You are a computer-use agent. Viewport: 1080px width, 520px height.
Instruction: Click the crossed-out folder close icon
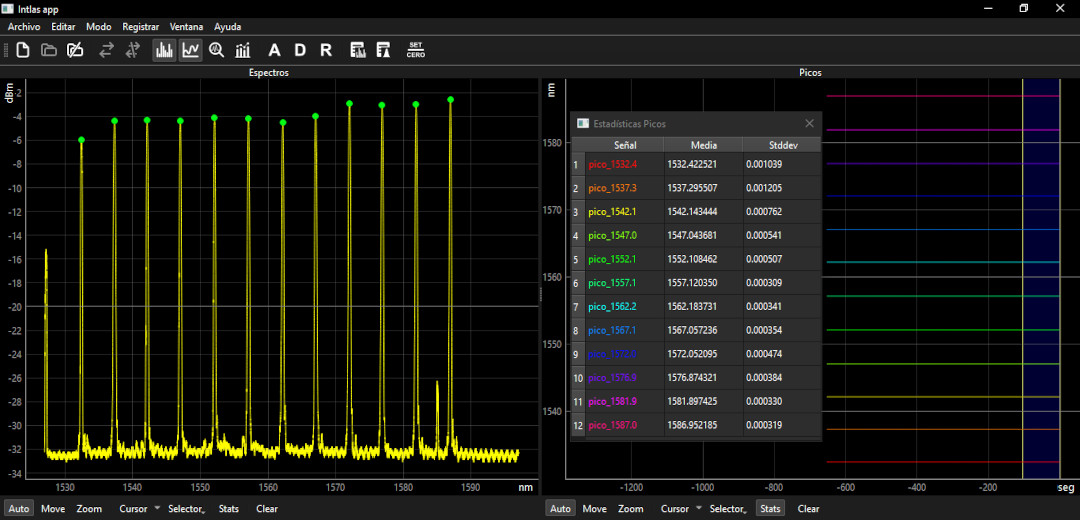coord(75,50)
